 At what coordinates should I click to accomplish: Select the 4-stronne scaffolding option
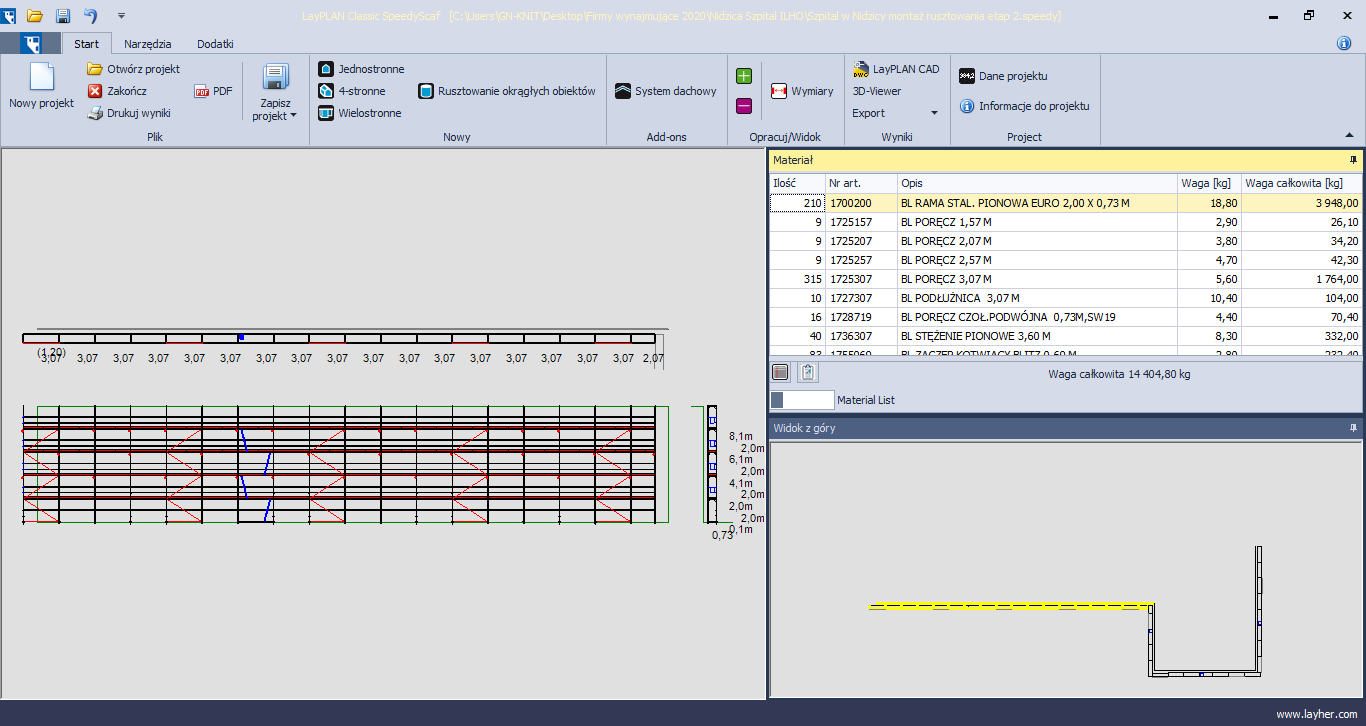pos(326,91)
